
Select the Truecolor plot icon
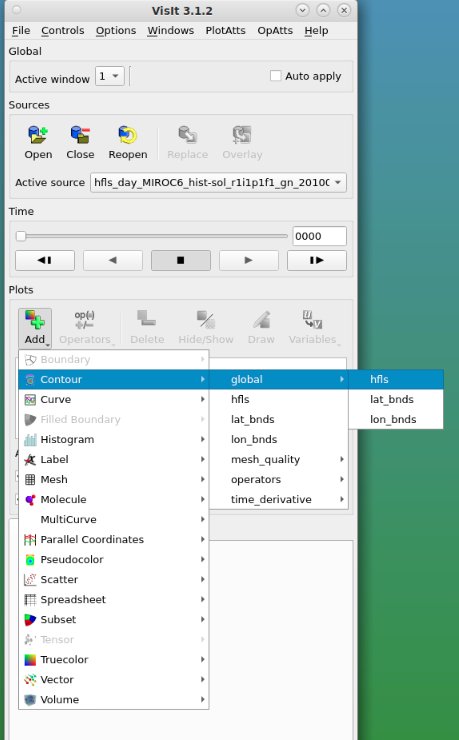pos(30,660)
